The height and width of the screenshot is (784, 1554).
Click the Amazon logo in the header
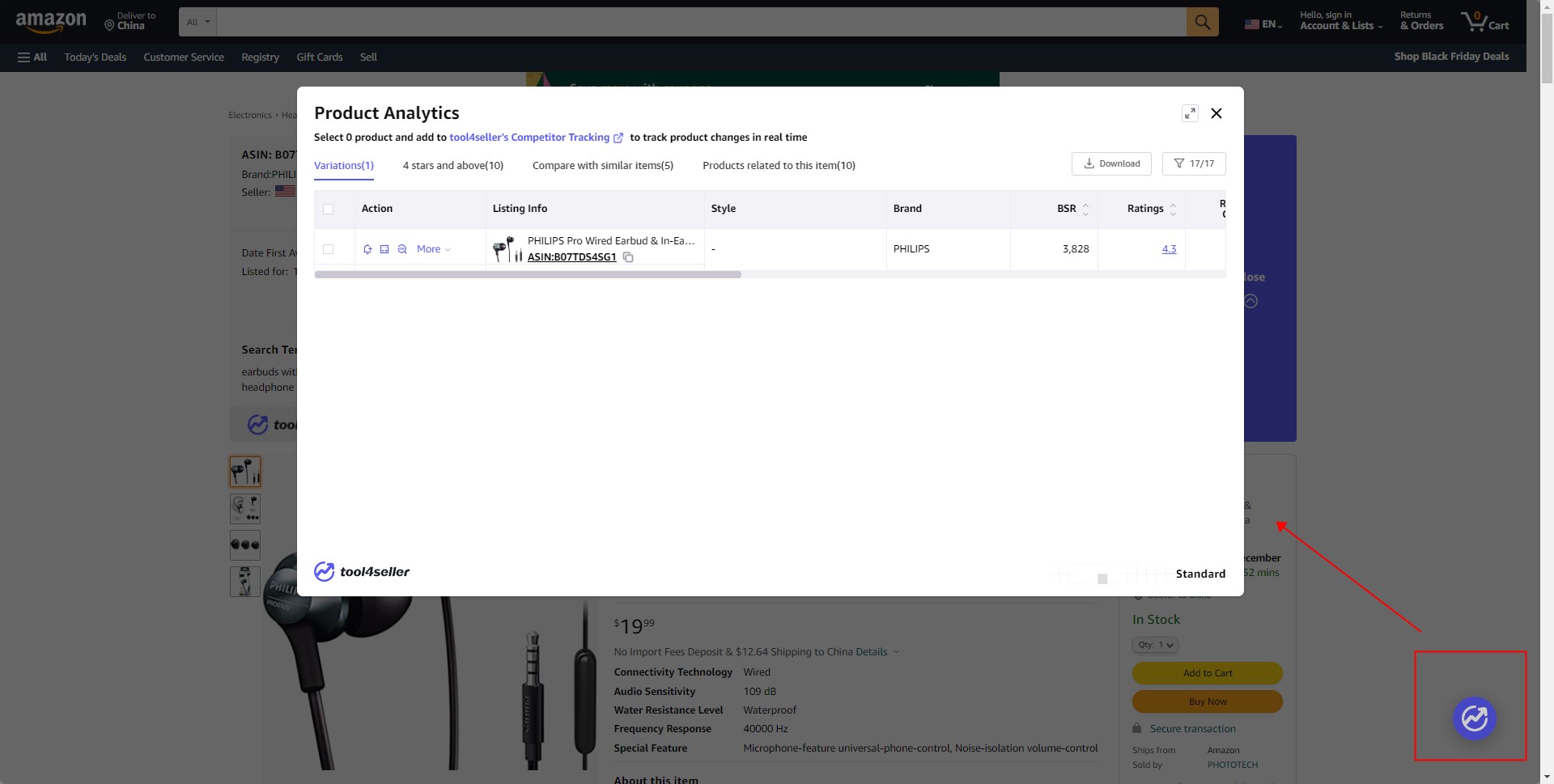pyautogui.click(x=51, y=22)
